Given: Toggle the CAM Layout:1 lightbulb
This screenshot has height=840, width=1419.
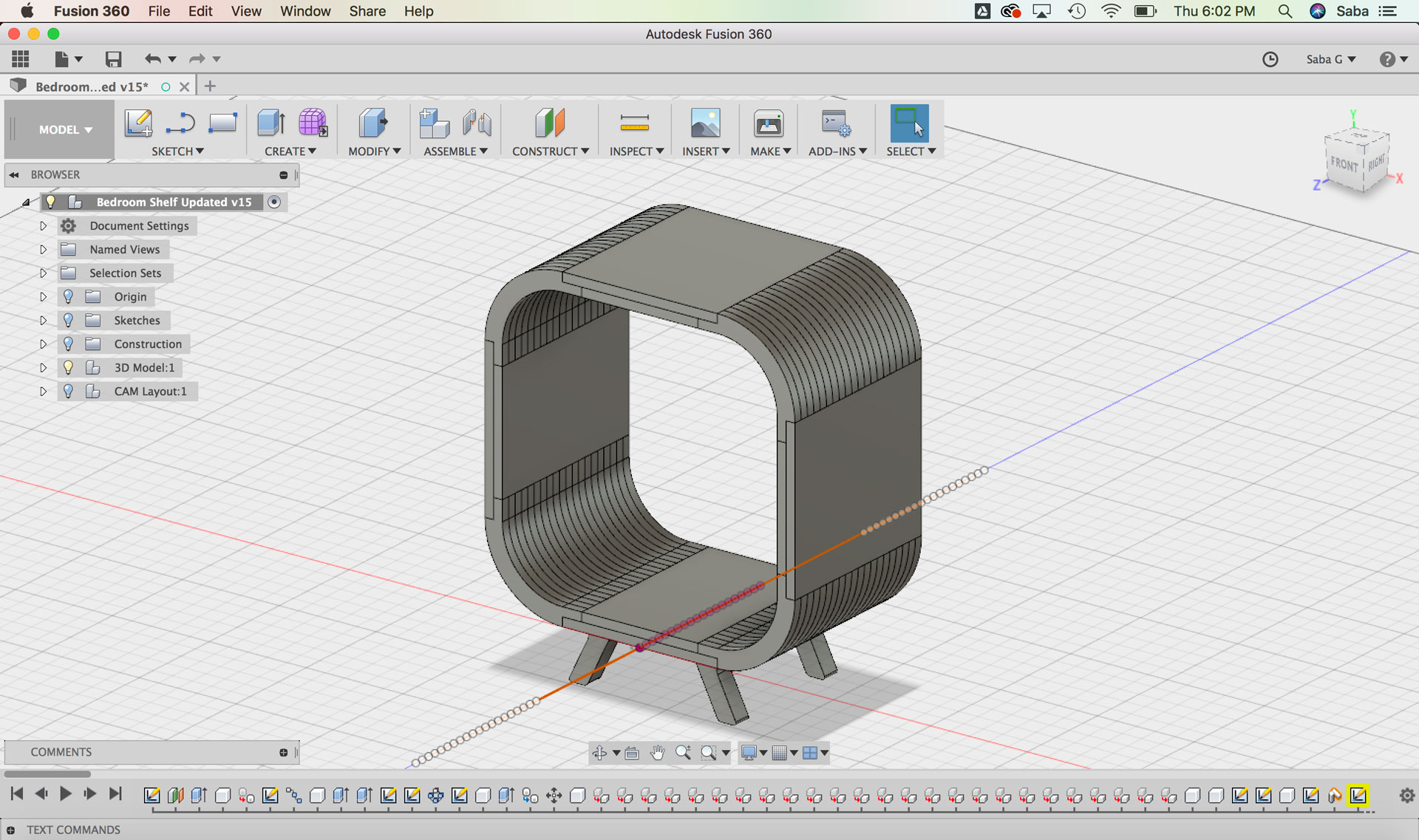Looking at the screenshot, I should point(68,391).
